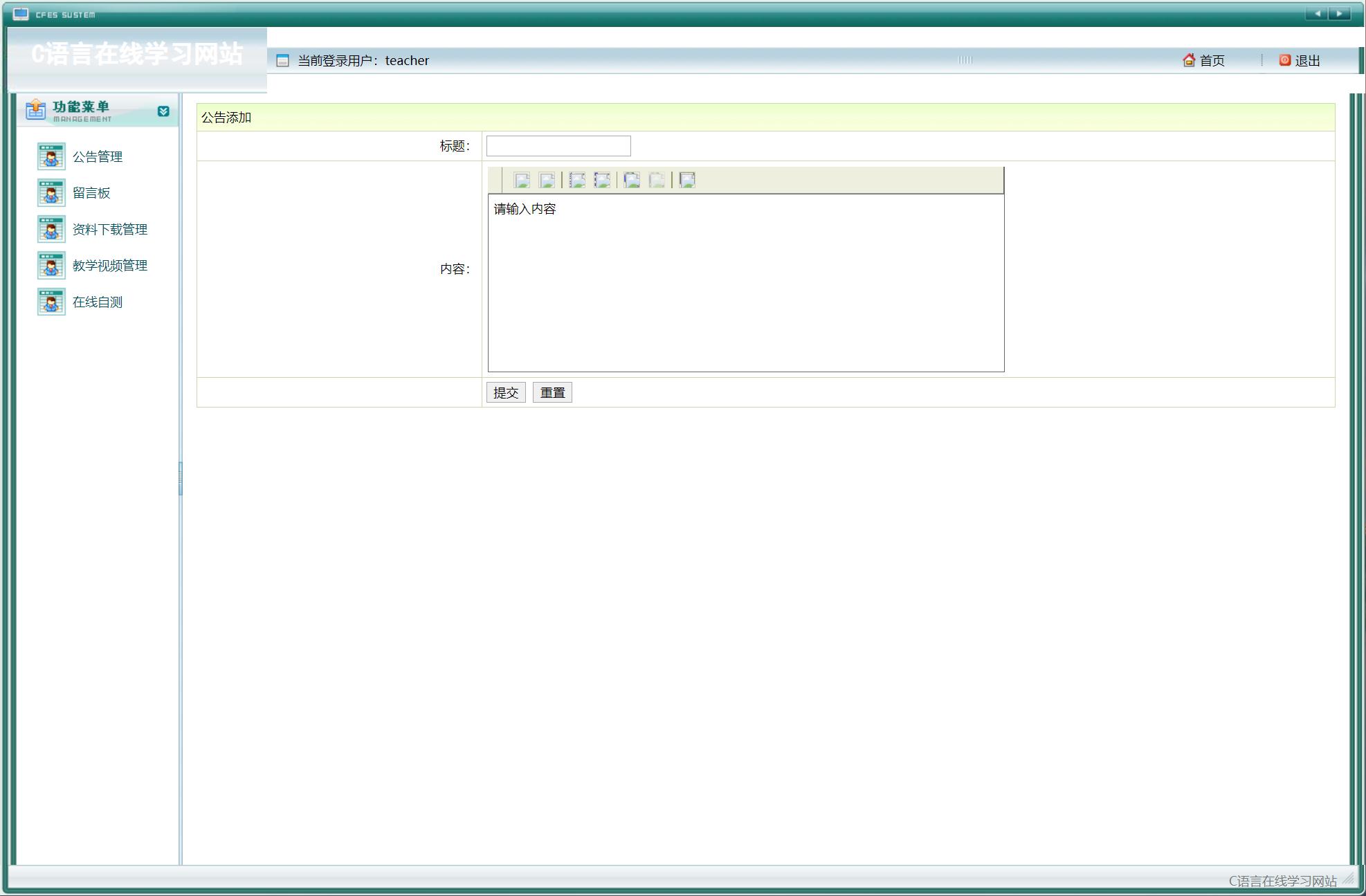
Task: Click the house icon for 首页
Action: (1189, 60)
